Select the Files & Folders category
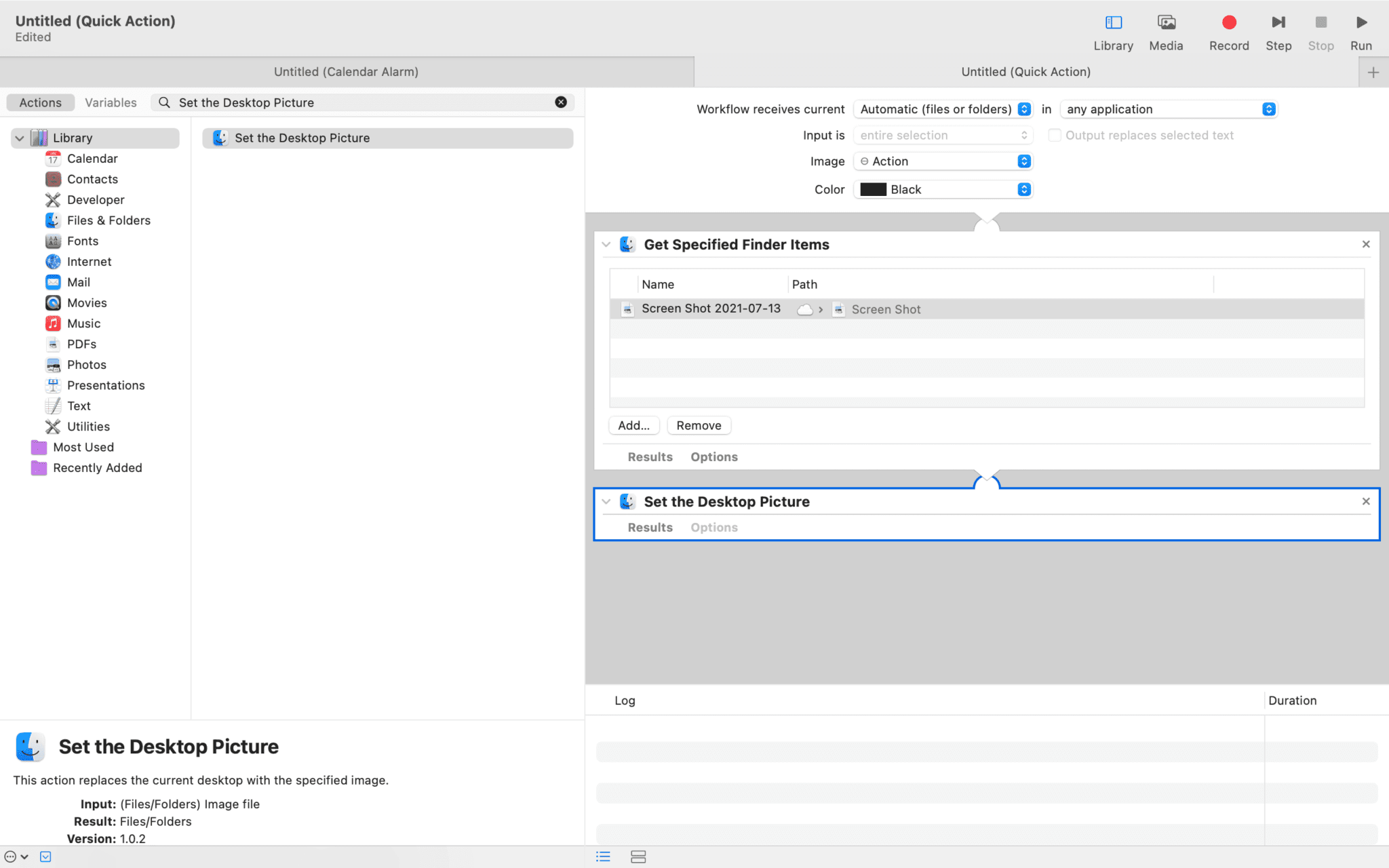 click(109, 220)
